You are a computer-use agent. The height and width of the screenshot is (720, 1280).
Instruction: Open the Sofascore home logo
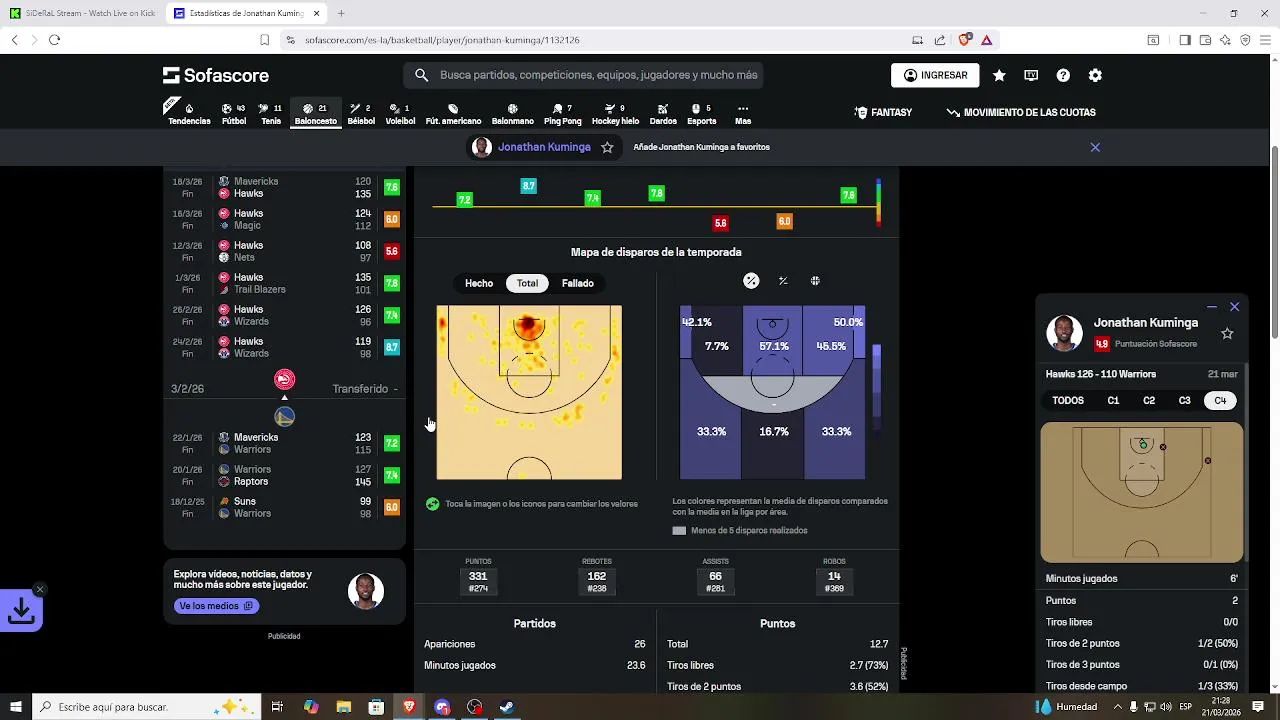coord(216,75)
